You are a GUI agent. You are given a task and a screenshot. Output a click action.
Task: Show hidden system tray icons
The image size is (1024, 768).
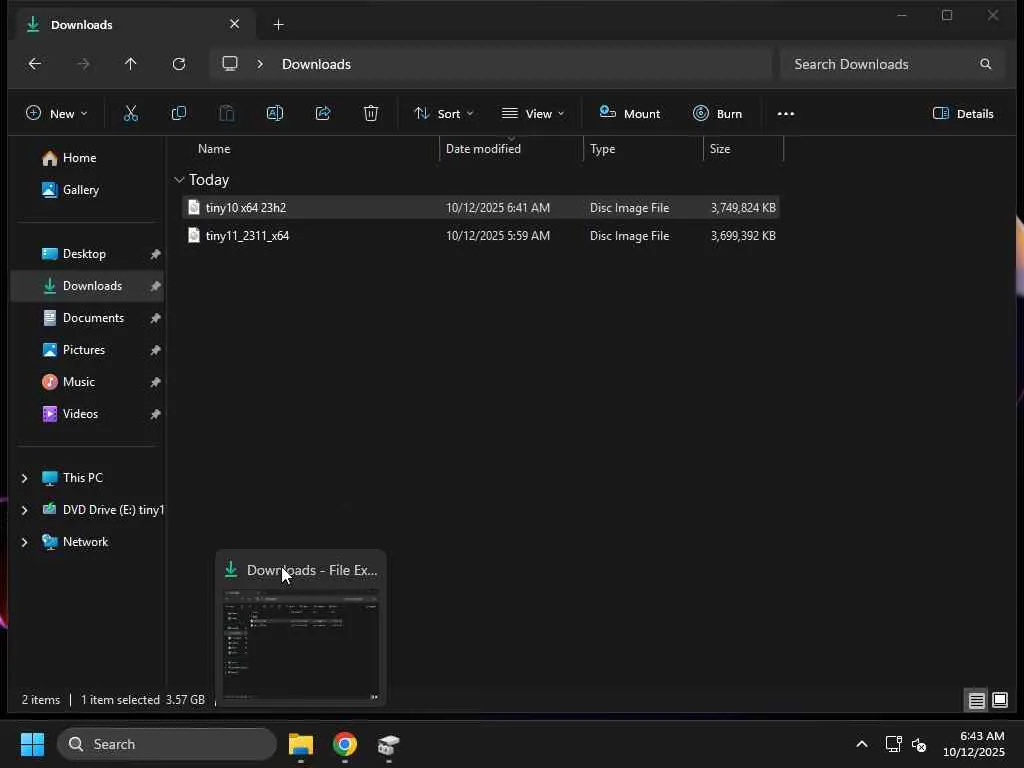[862, 744]
